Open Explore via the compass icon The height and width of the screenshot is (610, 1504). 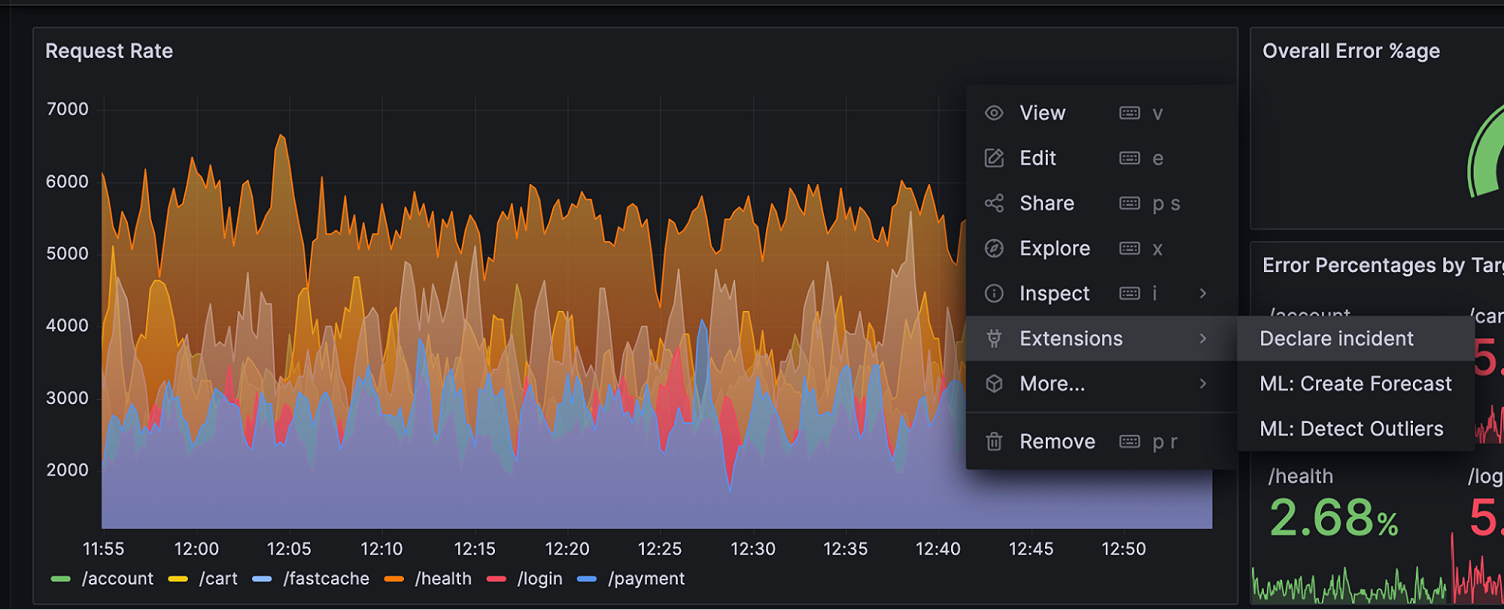click(994, 248)
